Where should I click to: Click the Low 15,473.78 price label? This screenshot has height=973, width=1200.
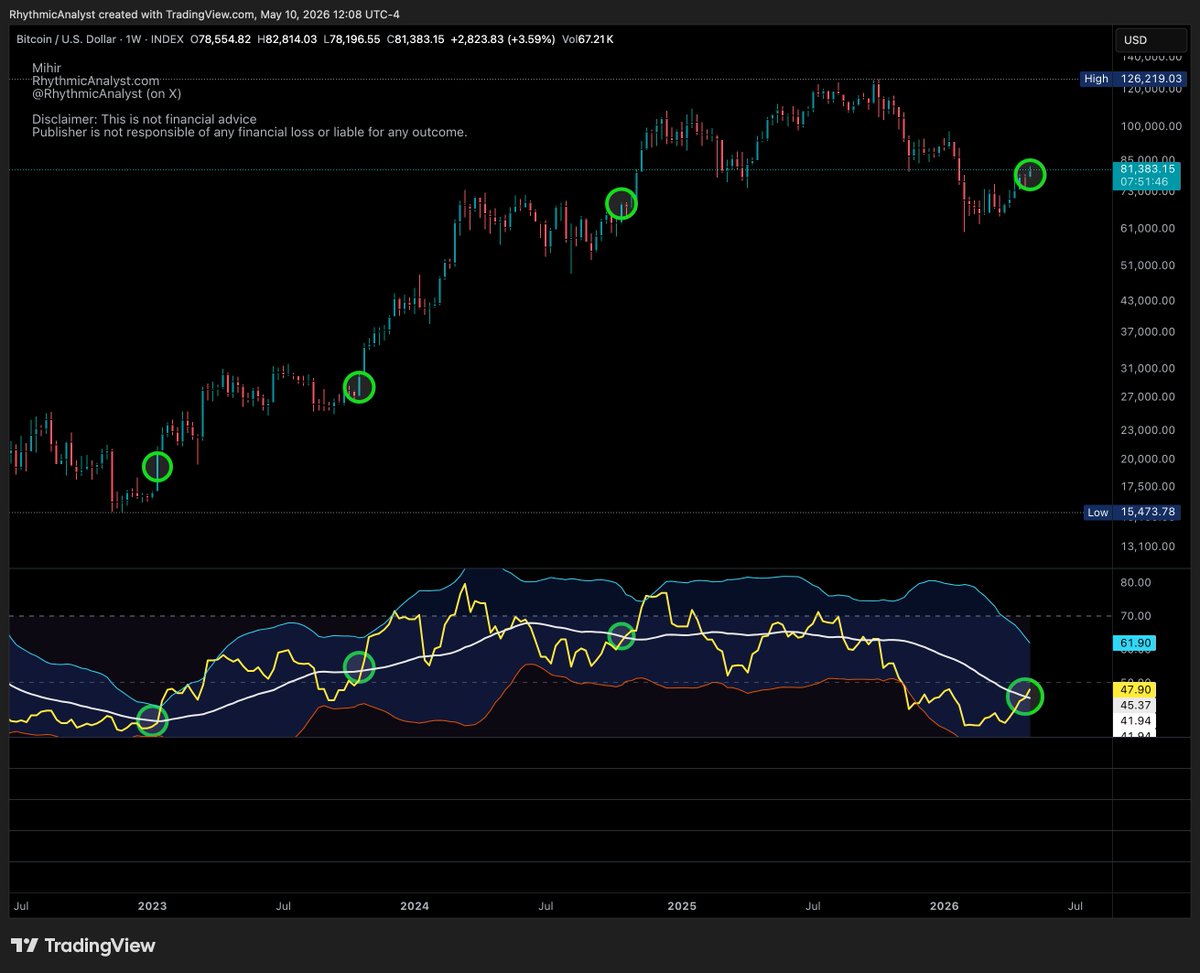(x=1133, y=512)
